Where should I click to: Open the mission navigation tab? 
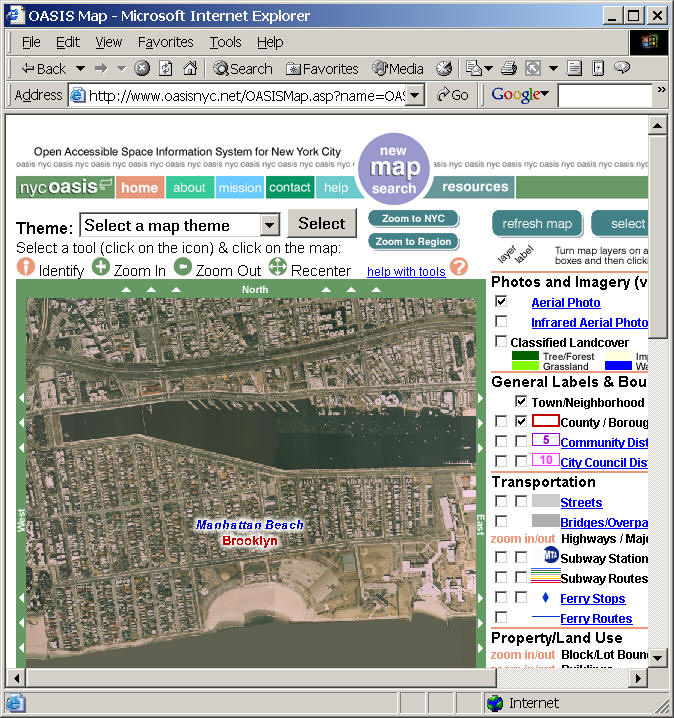pos(239,187)
